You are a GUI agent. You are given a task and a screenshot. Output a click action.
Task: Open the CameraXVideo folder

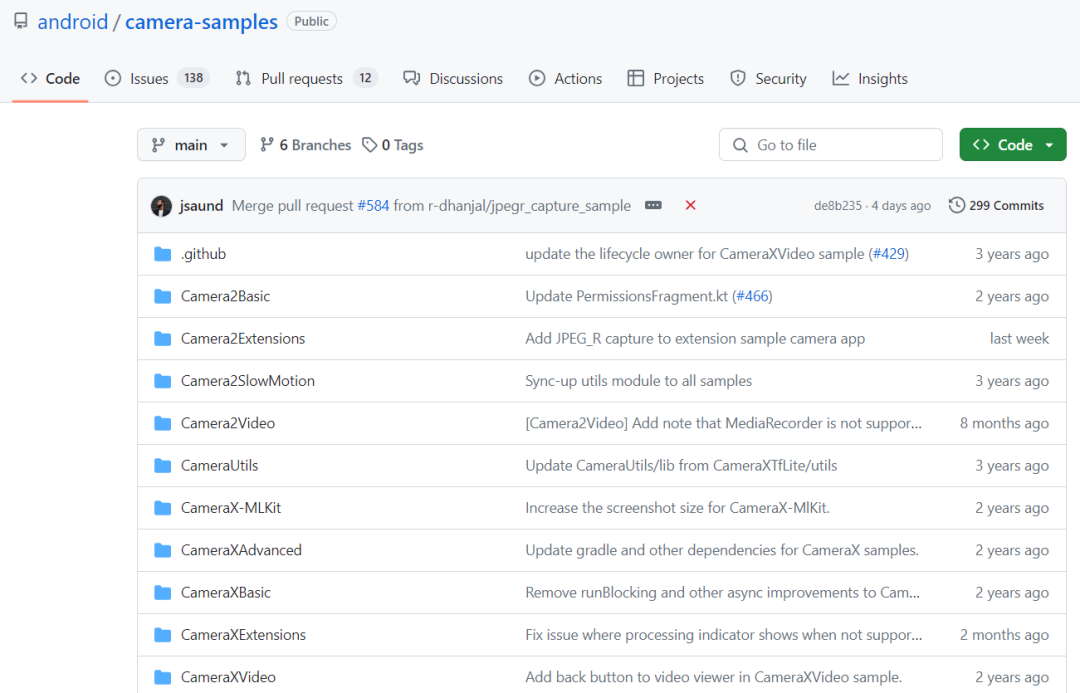pyautogui.click(x=228, y=678)
